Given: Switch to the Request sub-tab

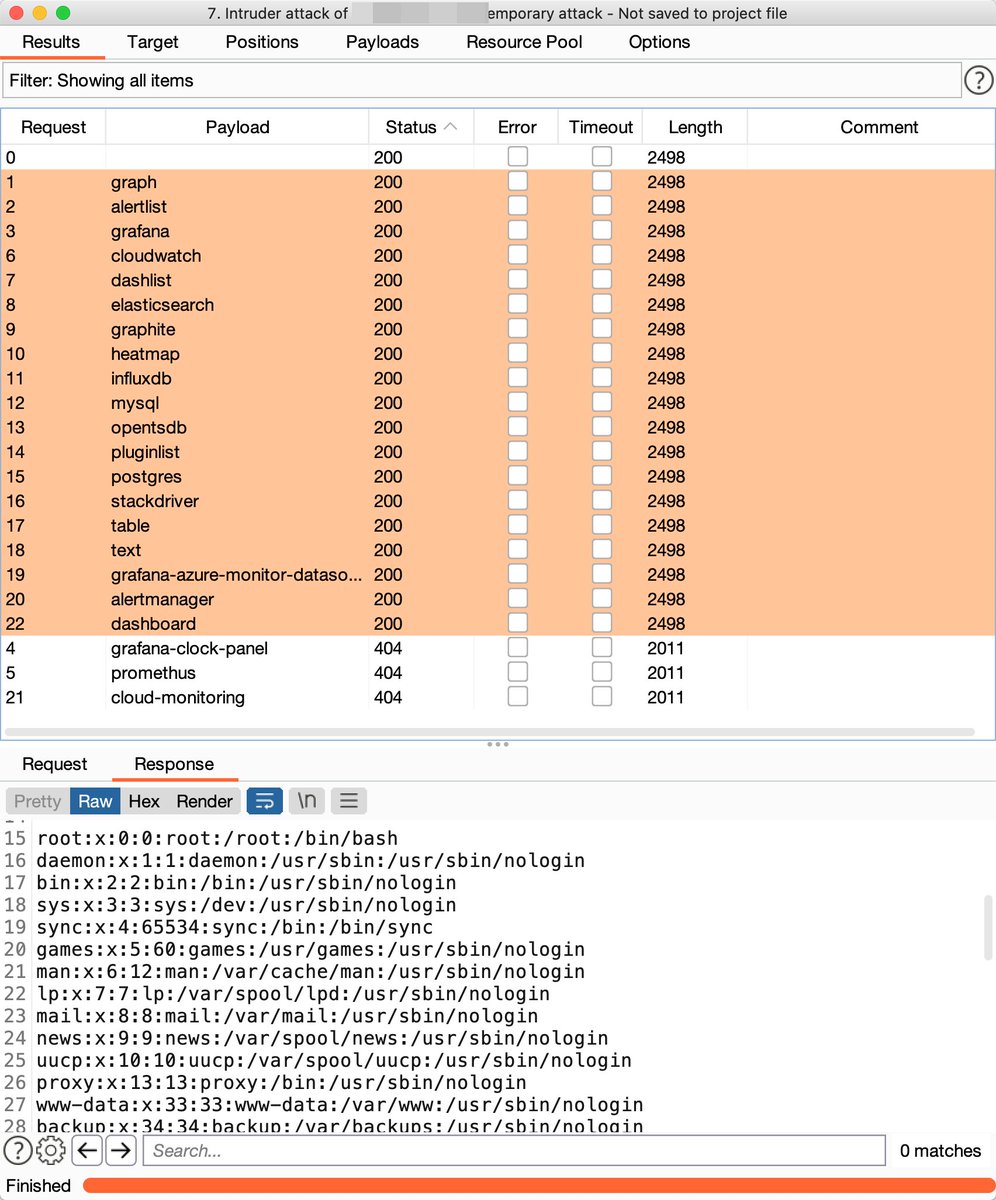Looking at the screenshot, I should pos(55,764).
